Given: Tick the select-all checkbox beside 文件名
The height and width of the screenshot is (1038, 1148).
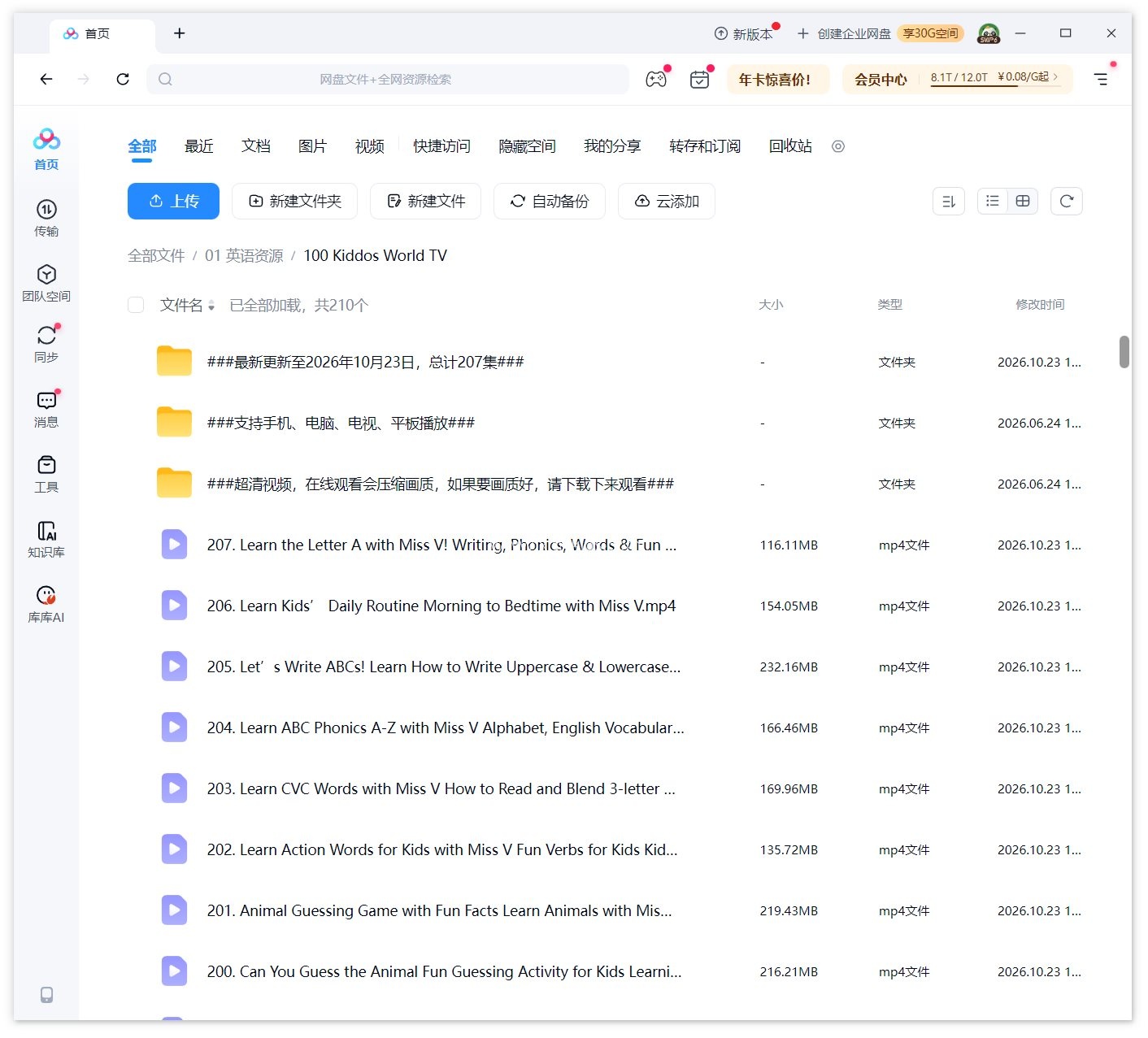Looking at the screenshot, I should 136,305.
